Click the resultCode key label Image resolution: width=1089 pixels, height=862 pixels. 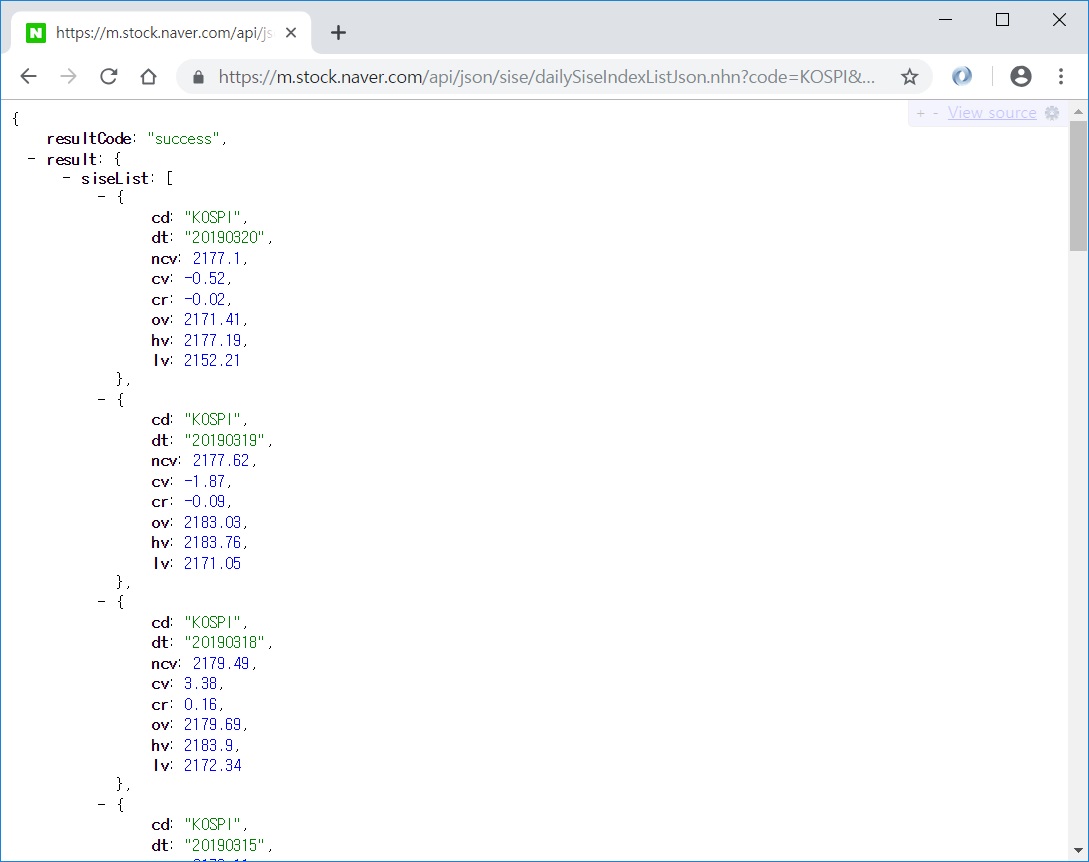(88, 139)
